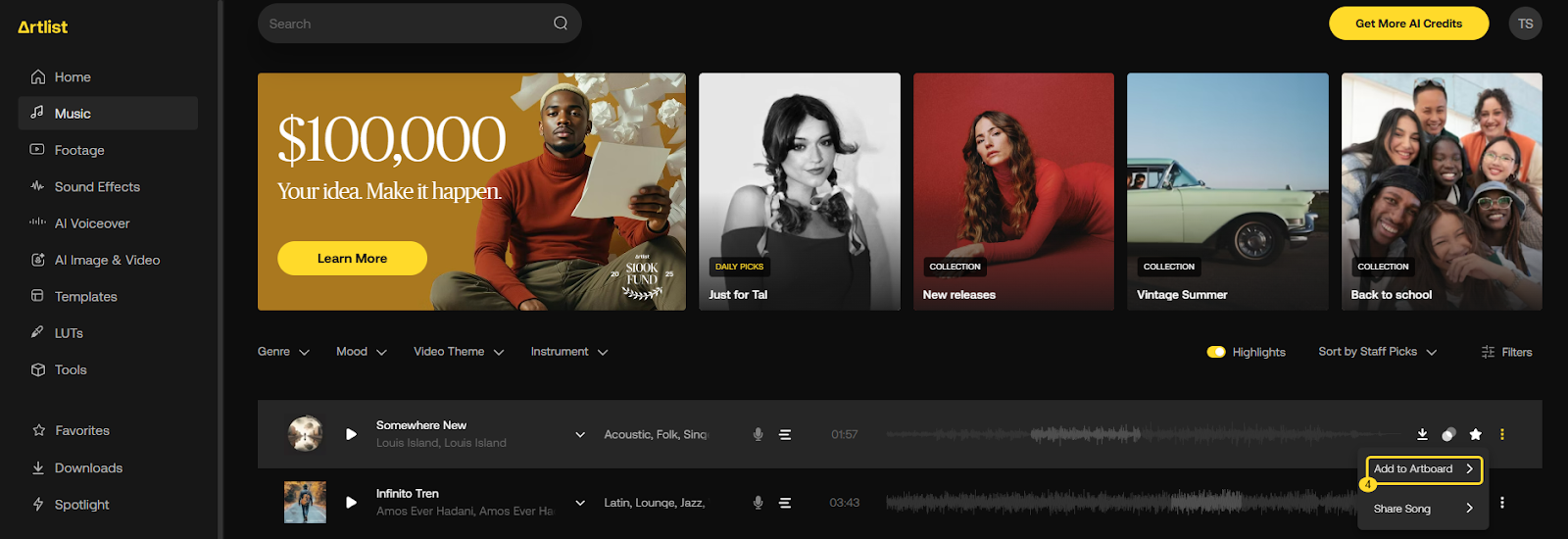Seek within the Somewhere New waveform
Screen dimensions: 1568x539
point(1127,434)
